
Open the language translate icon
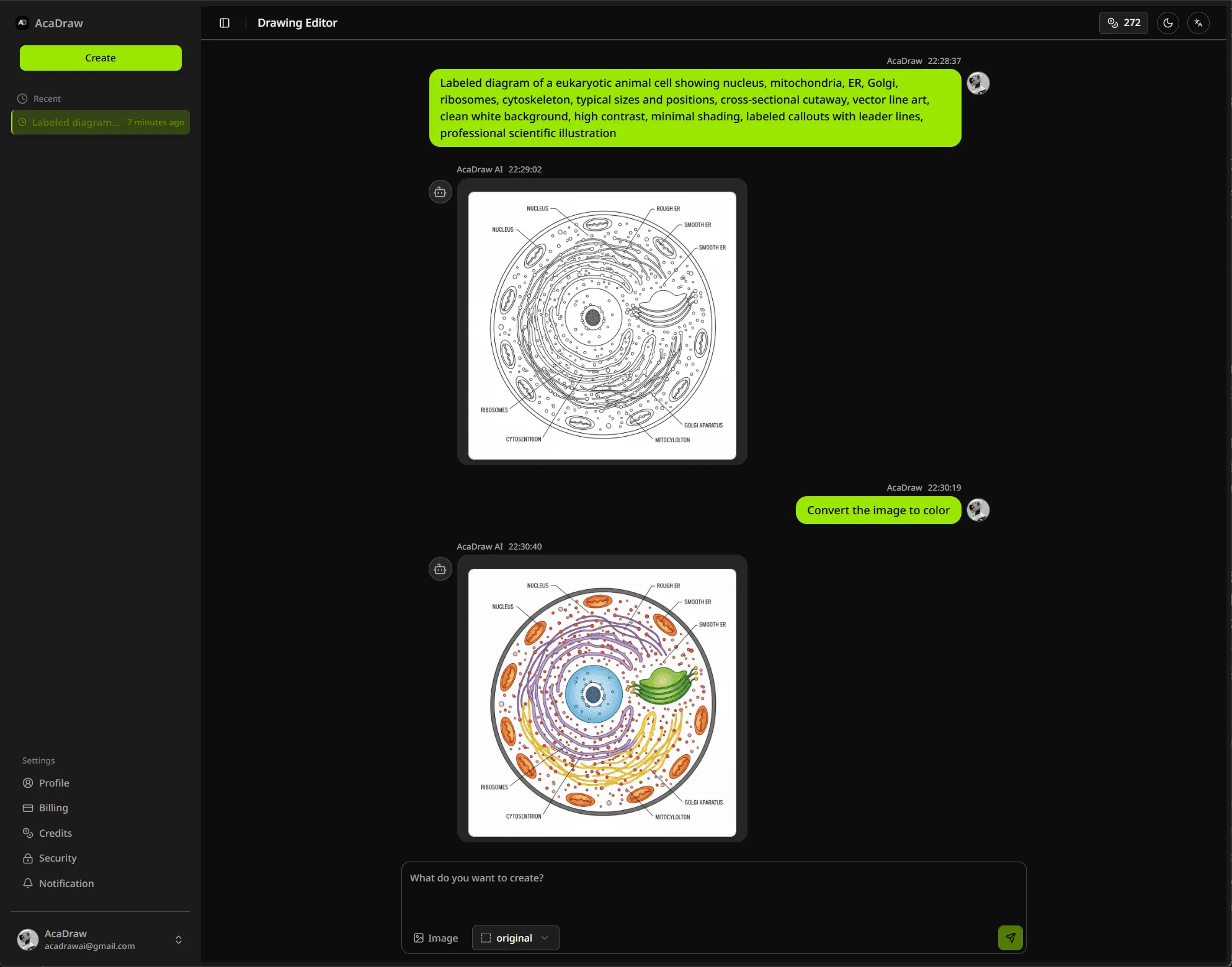pyautogui.click(x=1198, y=23)
